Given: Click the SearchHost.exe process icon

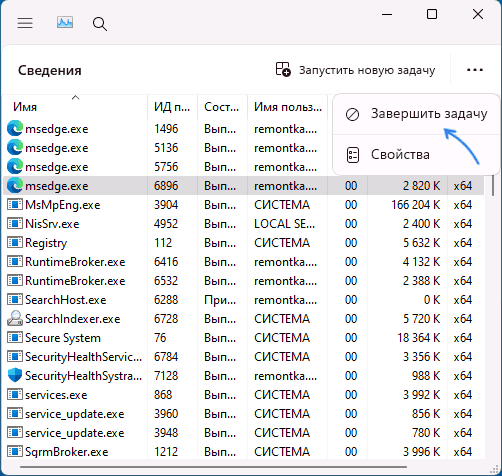Looking at the screenshot, I should click(x=15, y=300).
